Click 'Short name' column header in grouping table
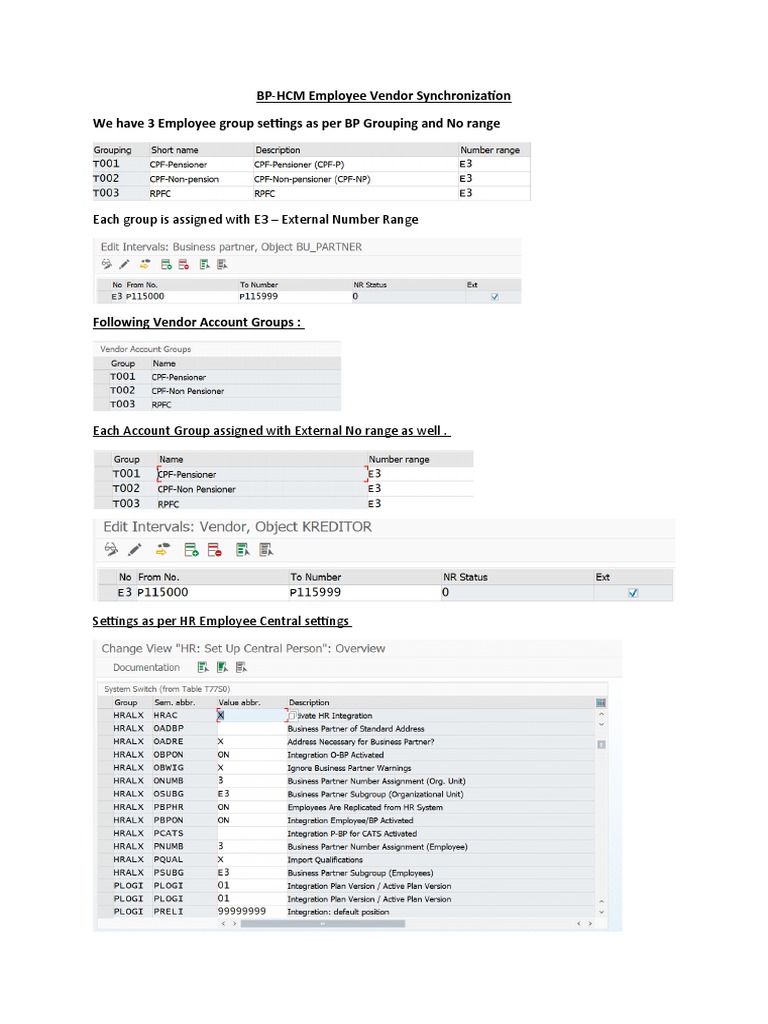This screenshot has height=1024, width=768. tap(174, 150)
